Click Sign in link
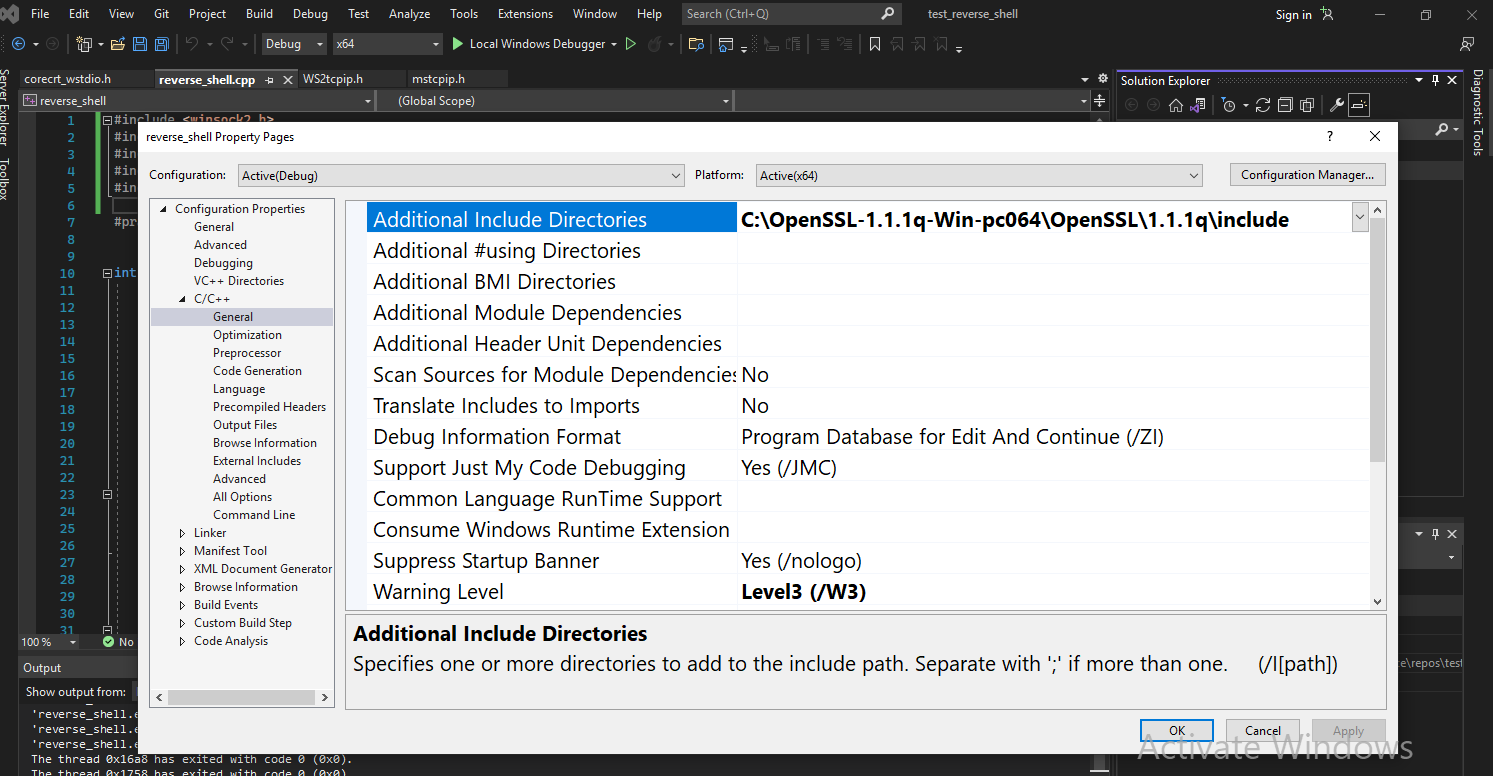The width and height of the screenshot is (1493, 776). (x=1293, y=15)
